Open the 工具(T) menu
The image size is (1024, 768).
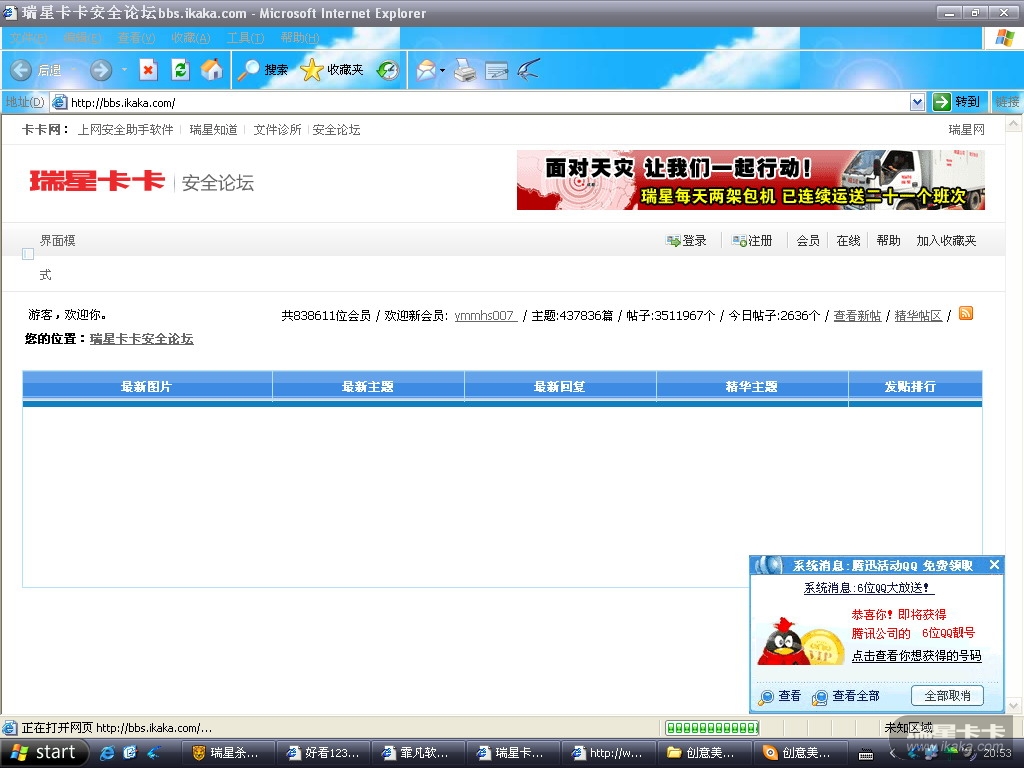tap(246, 38)
